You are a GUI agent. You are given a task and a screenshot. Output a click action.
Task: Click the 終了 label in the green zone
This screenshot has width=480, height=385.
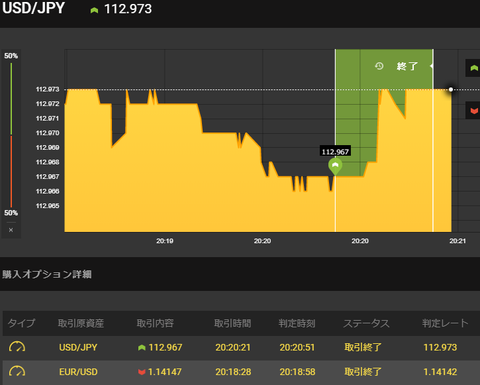click(407, 66)
